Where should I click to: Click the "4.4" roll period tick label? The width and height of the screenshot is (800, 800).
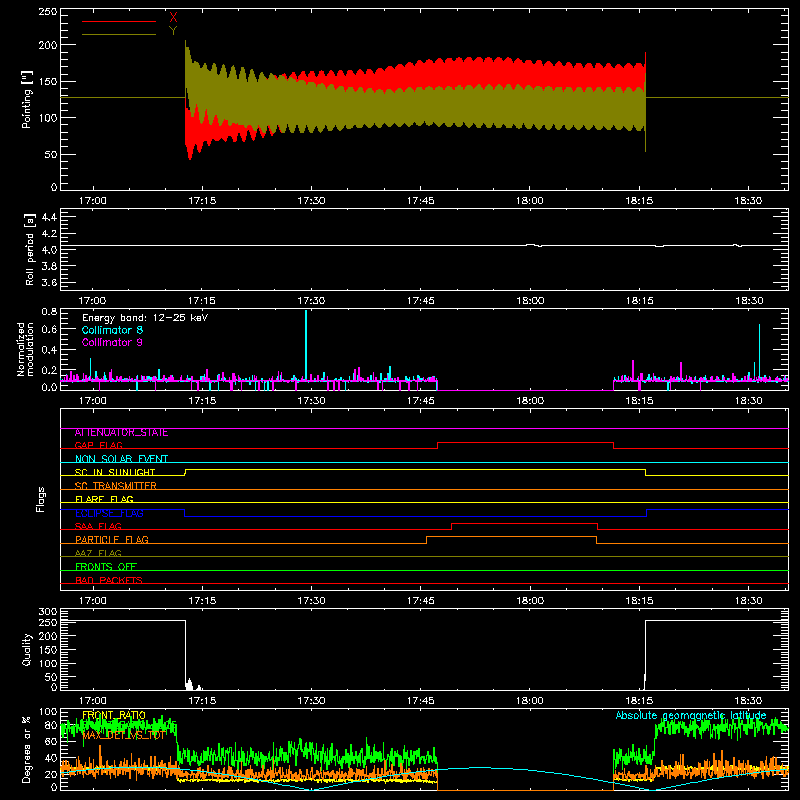(x=49, y=217)
